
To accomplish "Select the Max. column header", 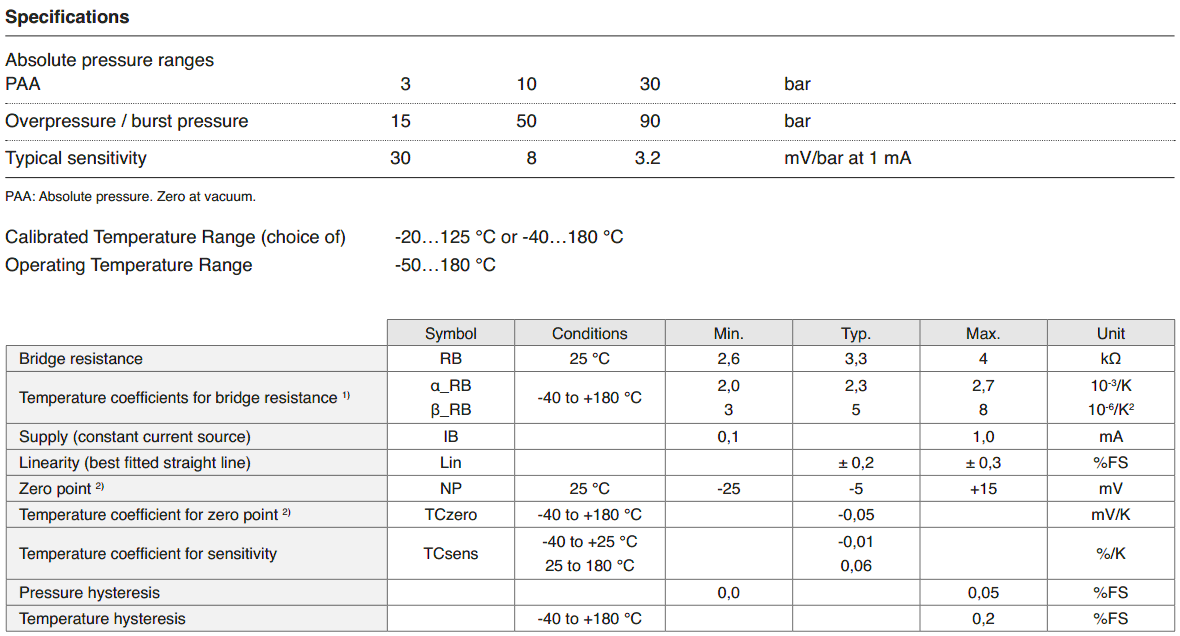I will [x=983, y=333].
